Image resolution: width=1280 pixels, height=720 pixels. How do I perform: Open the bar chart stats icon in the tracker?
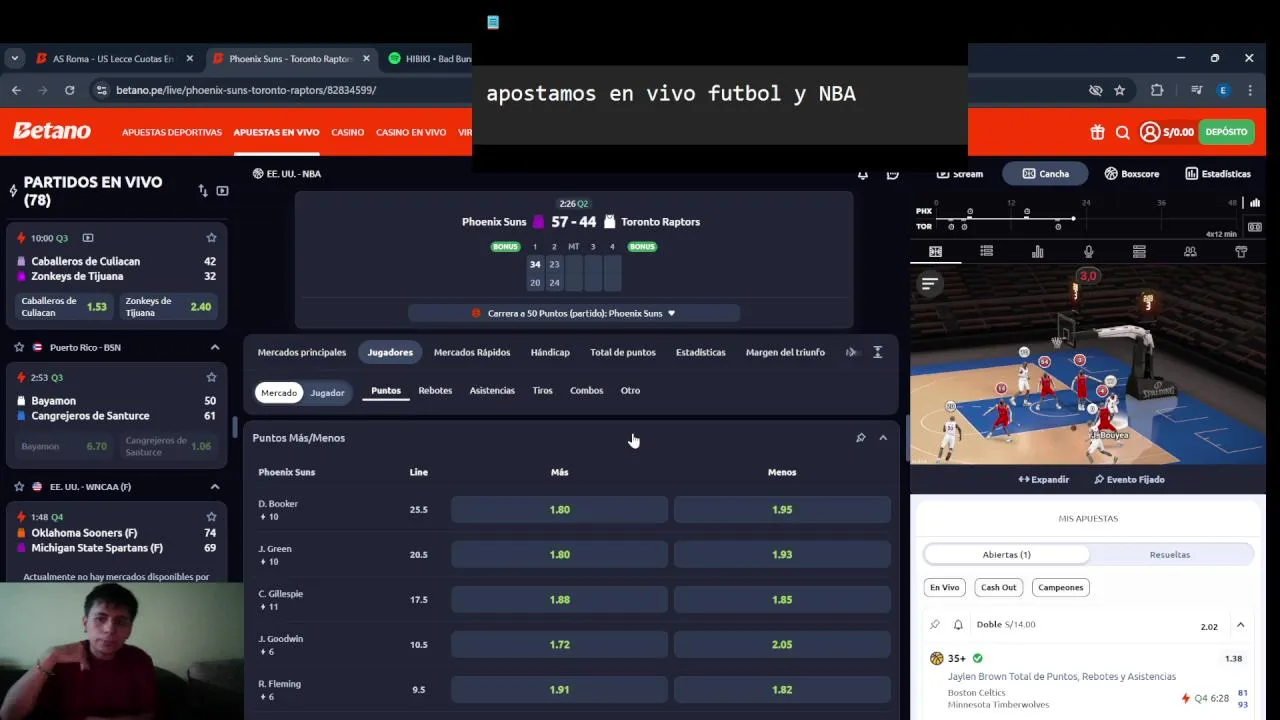click(1038, 252)
